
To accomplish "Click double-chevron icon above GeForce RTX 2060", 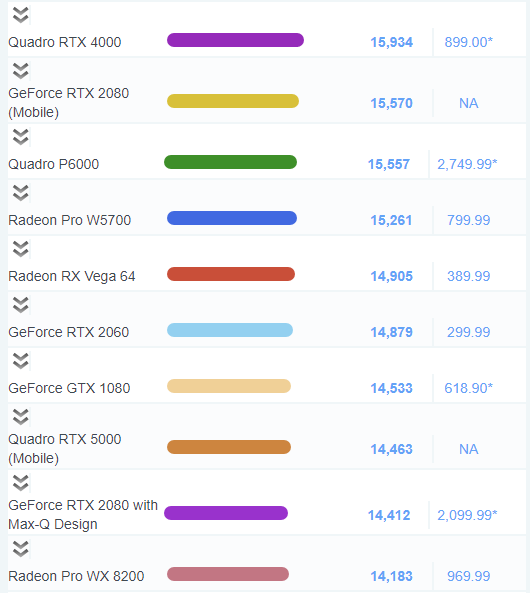I will pyautogui.click(x=20, y=305).
